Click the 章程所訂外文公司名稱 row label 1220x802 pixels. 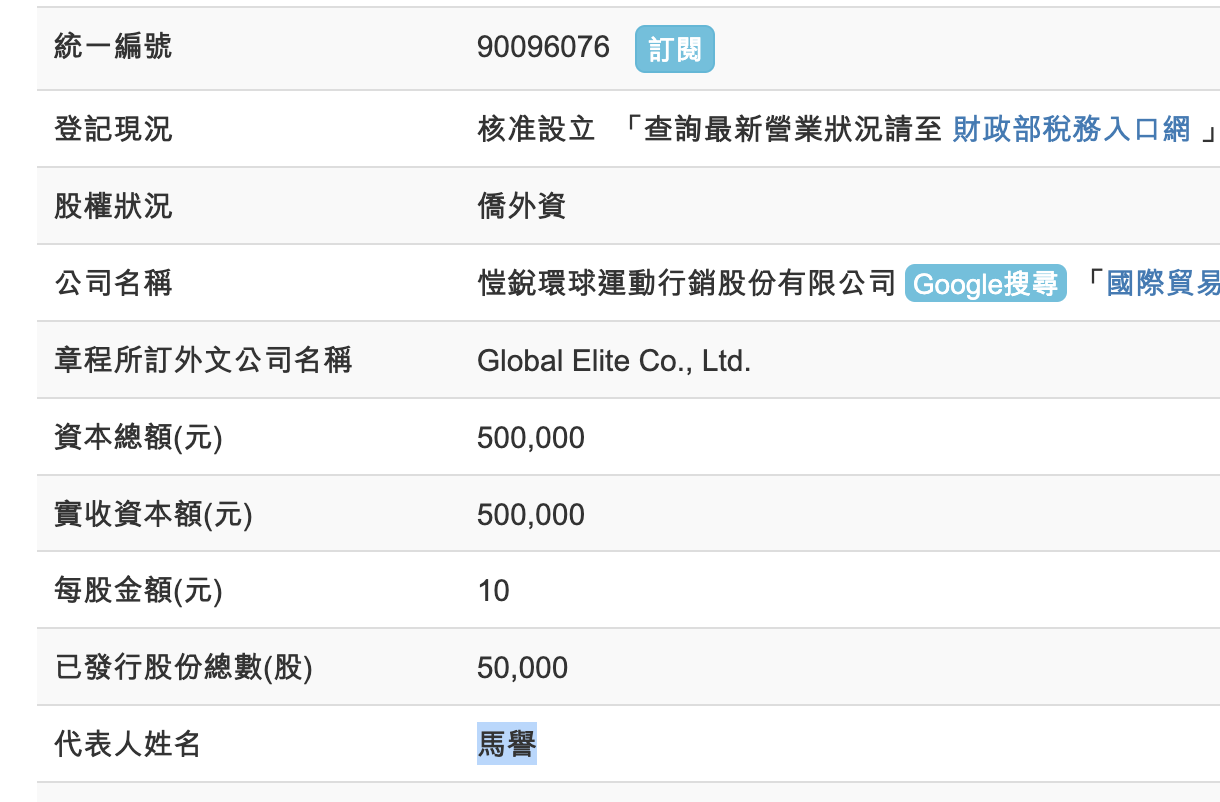click(203, 360)
